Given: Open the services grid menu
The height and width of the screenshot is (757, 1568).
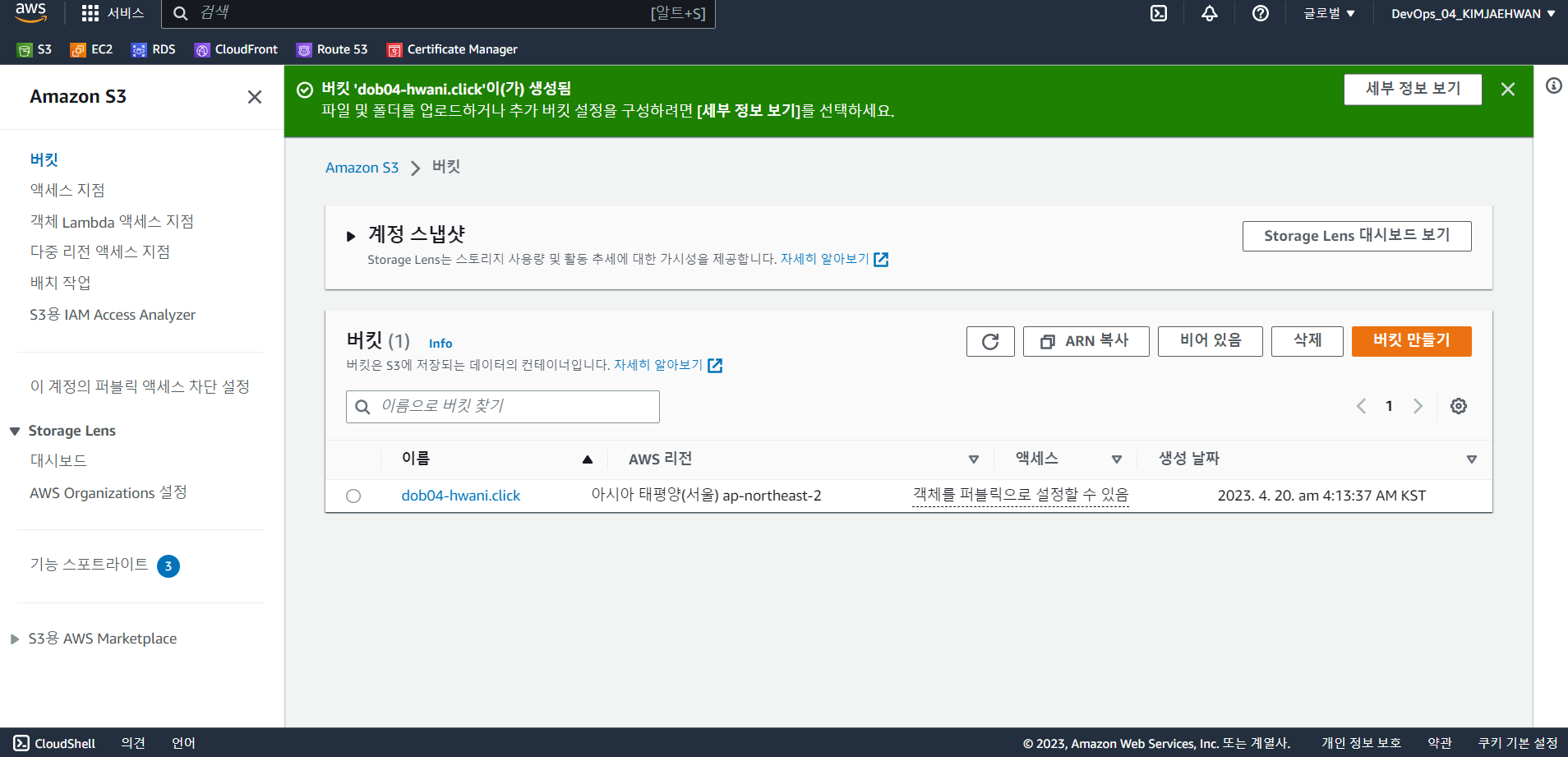Looking at the screenshot, I should [x=90, y=13].
